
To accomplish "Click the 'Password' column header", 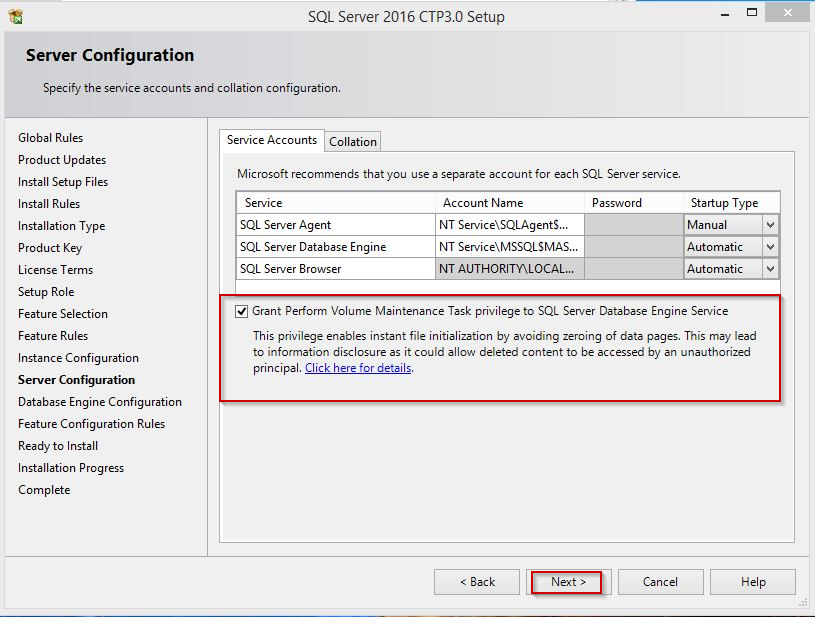I will (634, 203).
